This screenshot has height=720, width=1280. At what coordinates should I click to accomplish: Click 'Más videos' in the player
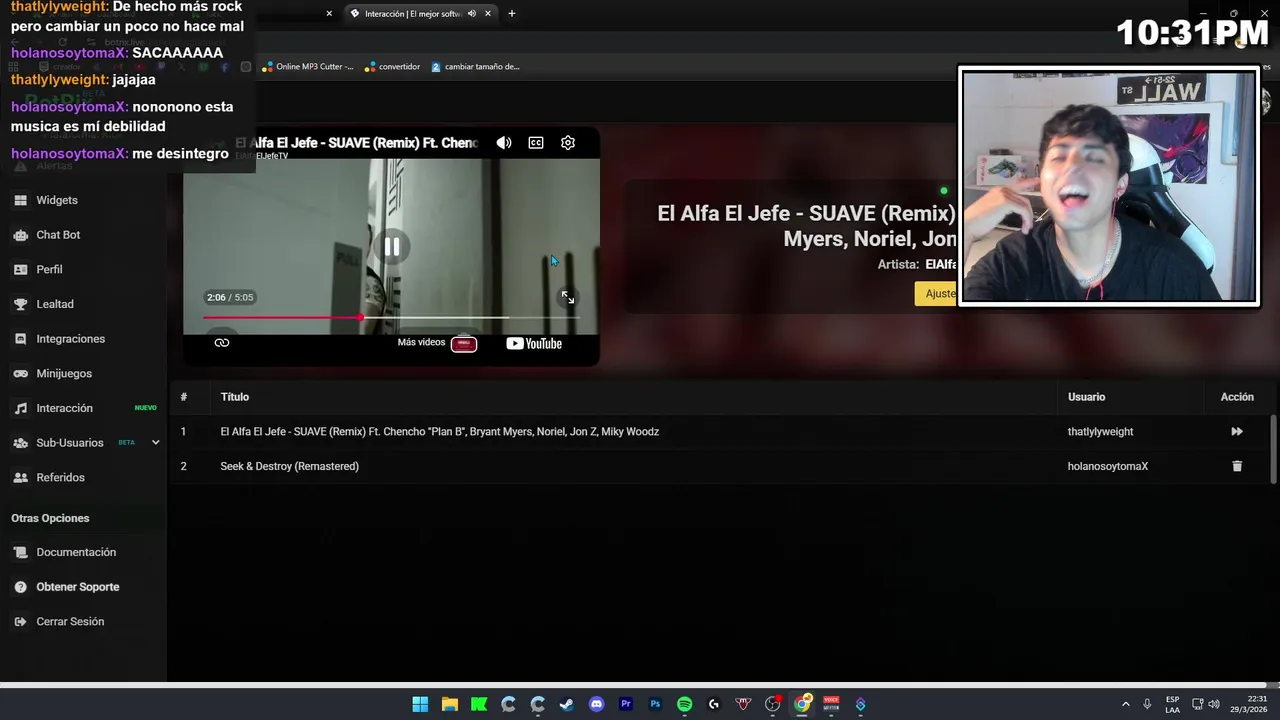437,343
